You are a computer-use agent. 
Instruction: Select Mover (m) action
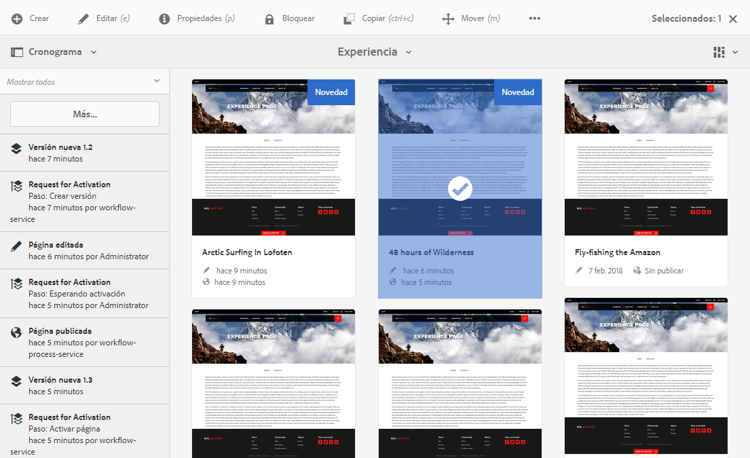coord(480,18)
